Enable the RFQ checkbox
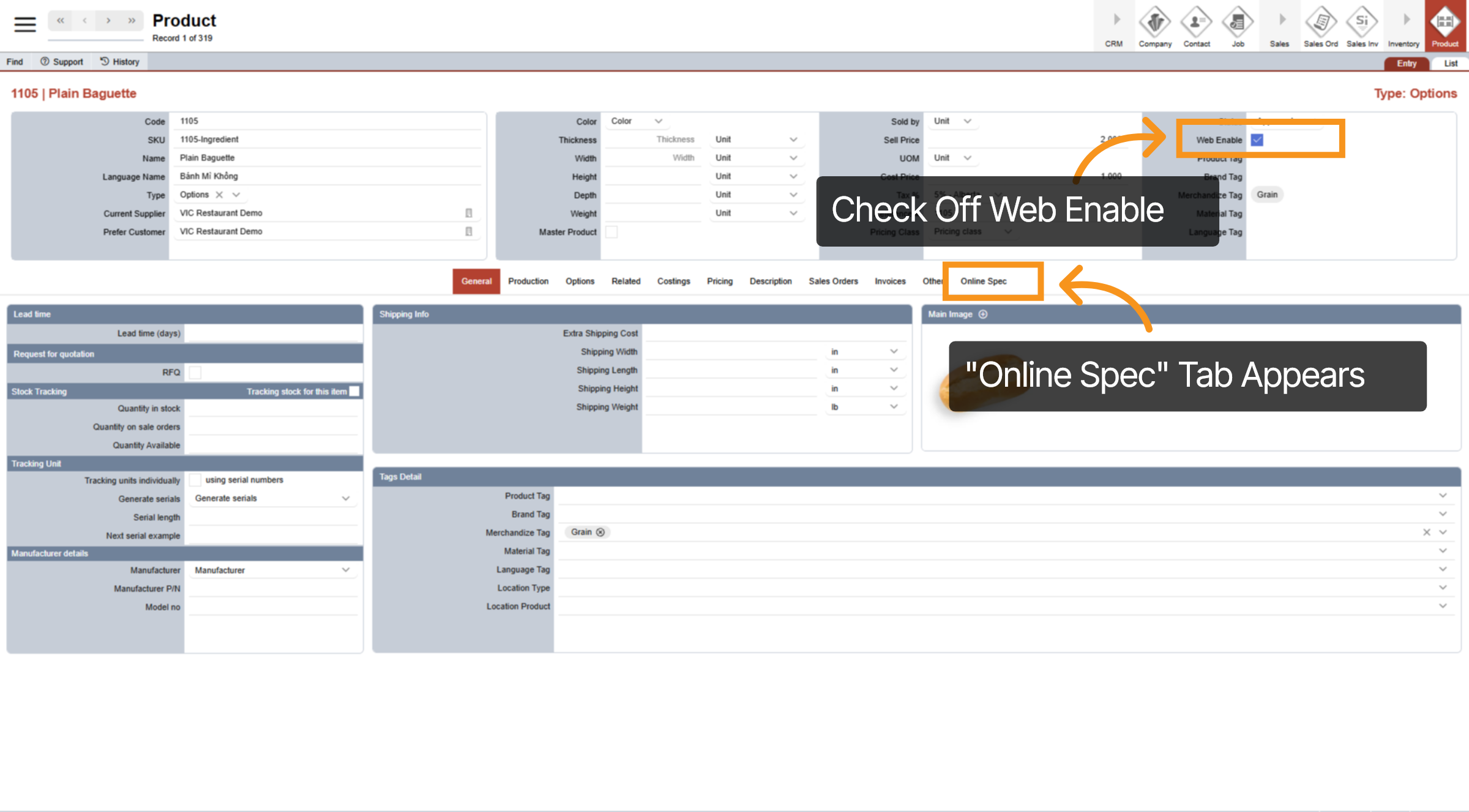This screenshot has height=812, width=1469. coord(195,372)
